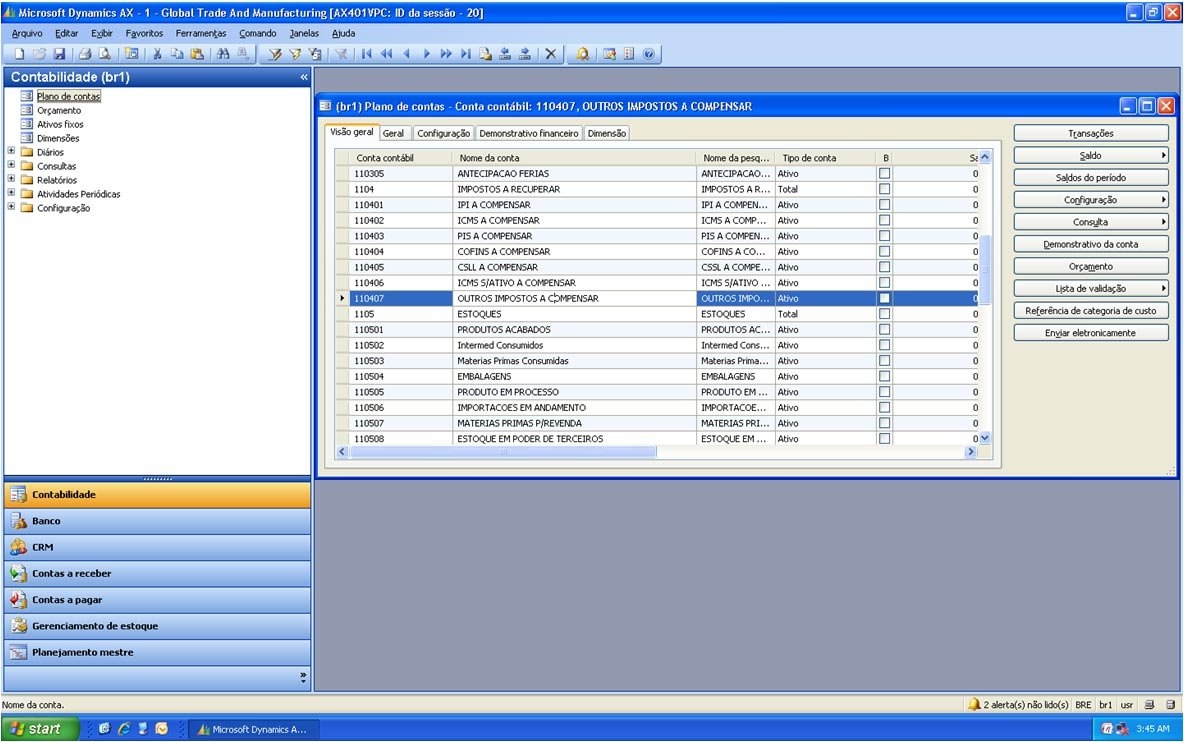
Task: Click the New record toolbar icon
Action: [x=20, y=54]
